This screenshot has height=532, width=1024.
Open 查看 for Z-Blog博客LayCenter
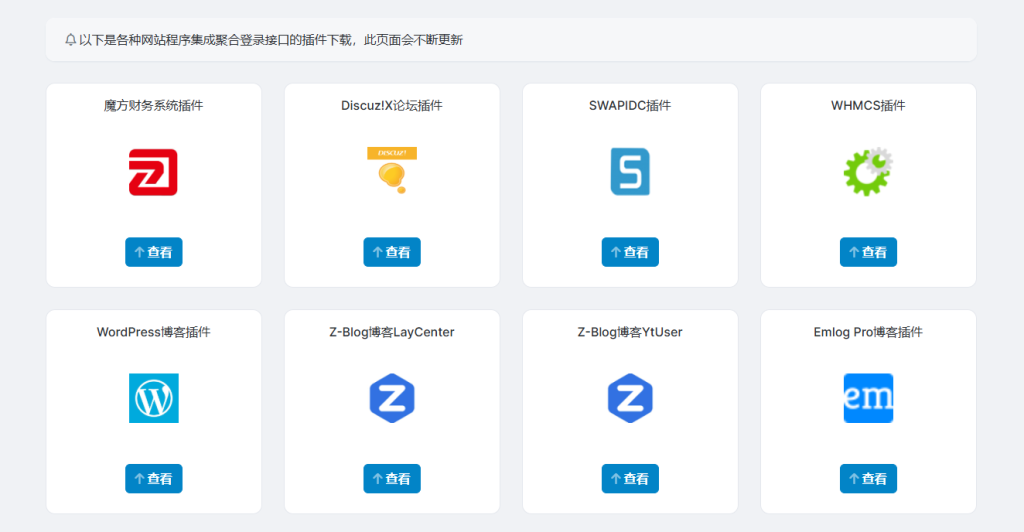tap(392, 478)
